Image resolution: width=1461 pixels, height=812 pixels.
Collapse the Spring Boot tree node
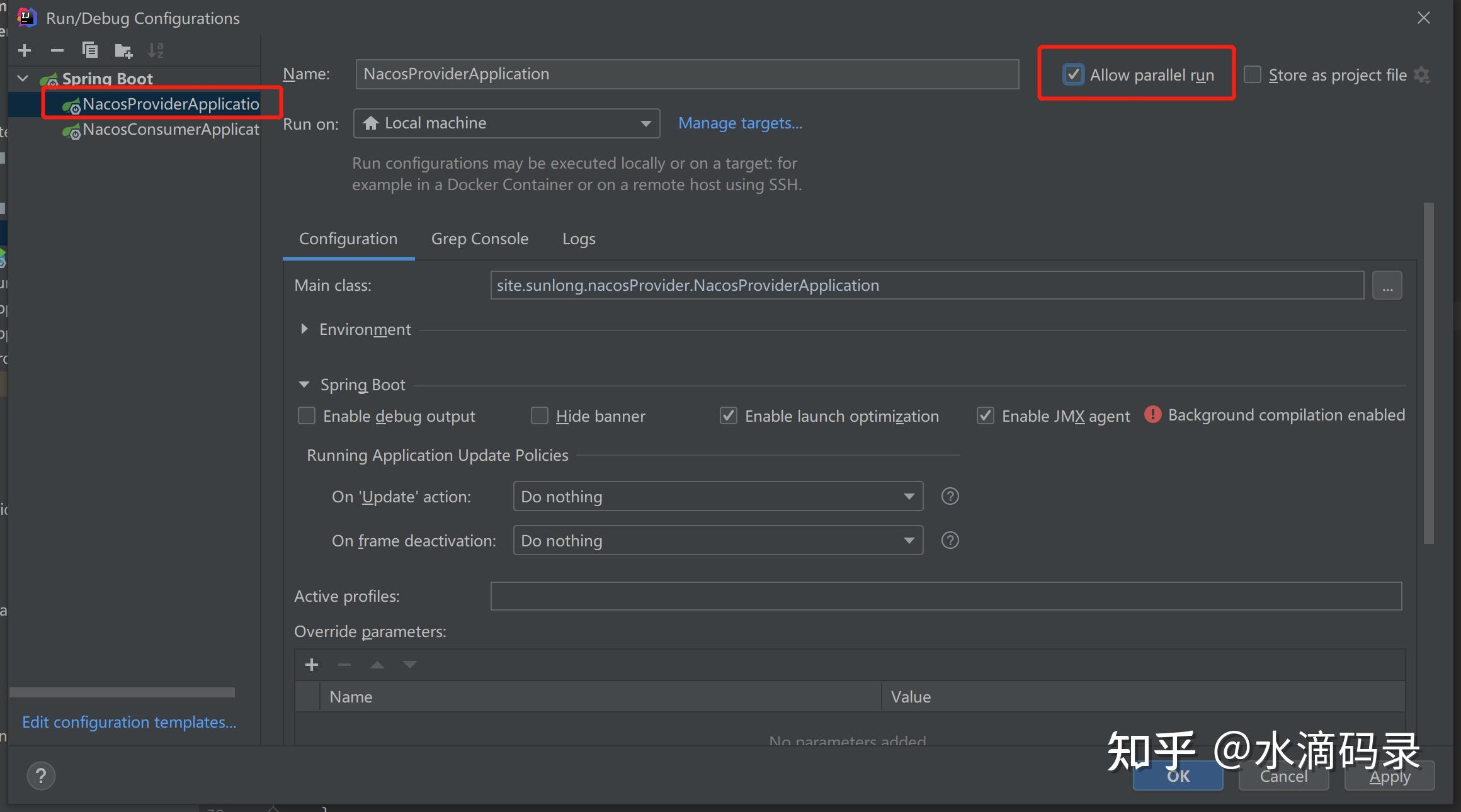(x=23, y=79)
